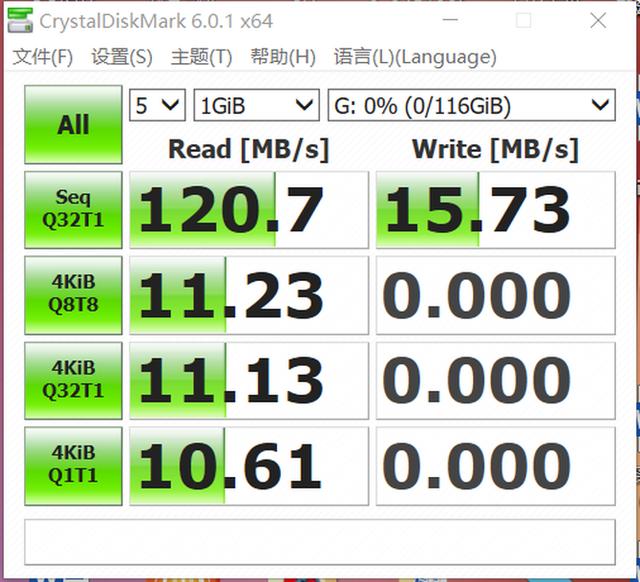Click the empty comment field at bottom
Viewport: 640px width, 582px height.
point(320,541)
